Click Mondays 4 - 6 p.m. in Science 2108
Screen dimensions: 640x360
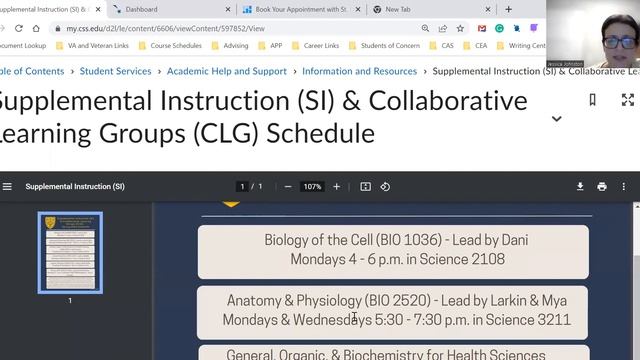click(398, 259)
